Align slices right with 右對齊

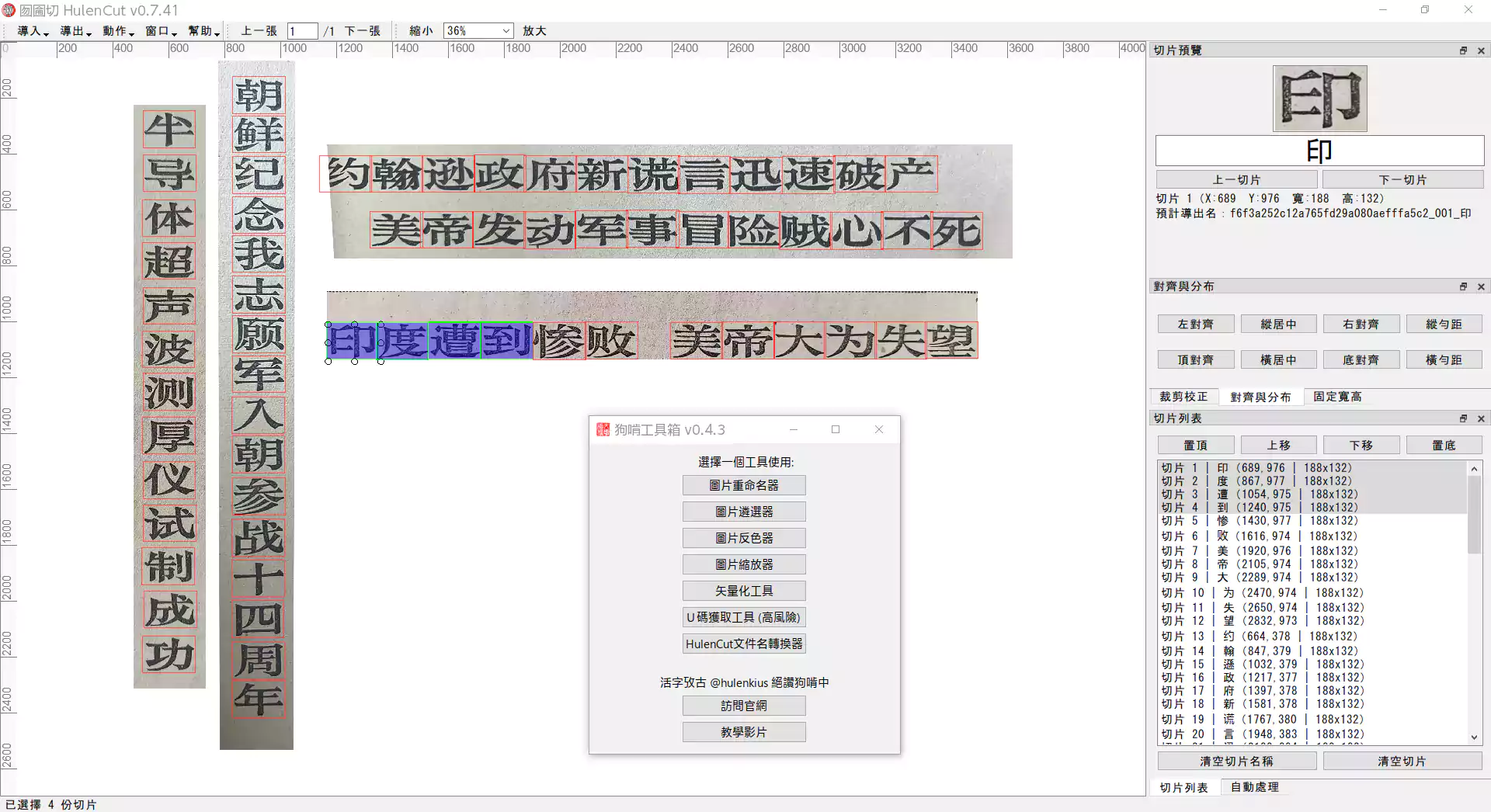[1361, 324]
